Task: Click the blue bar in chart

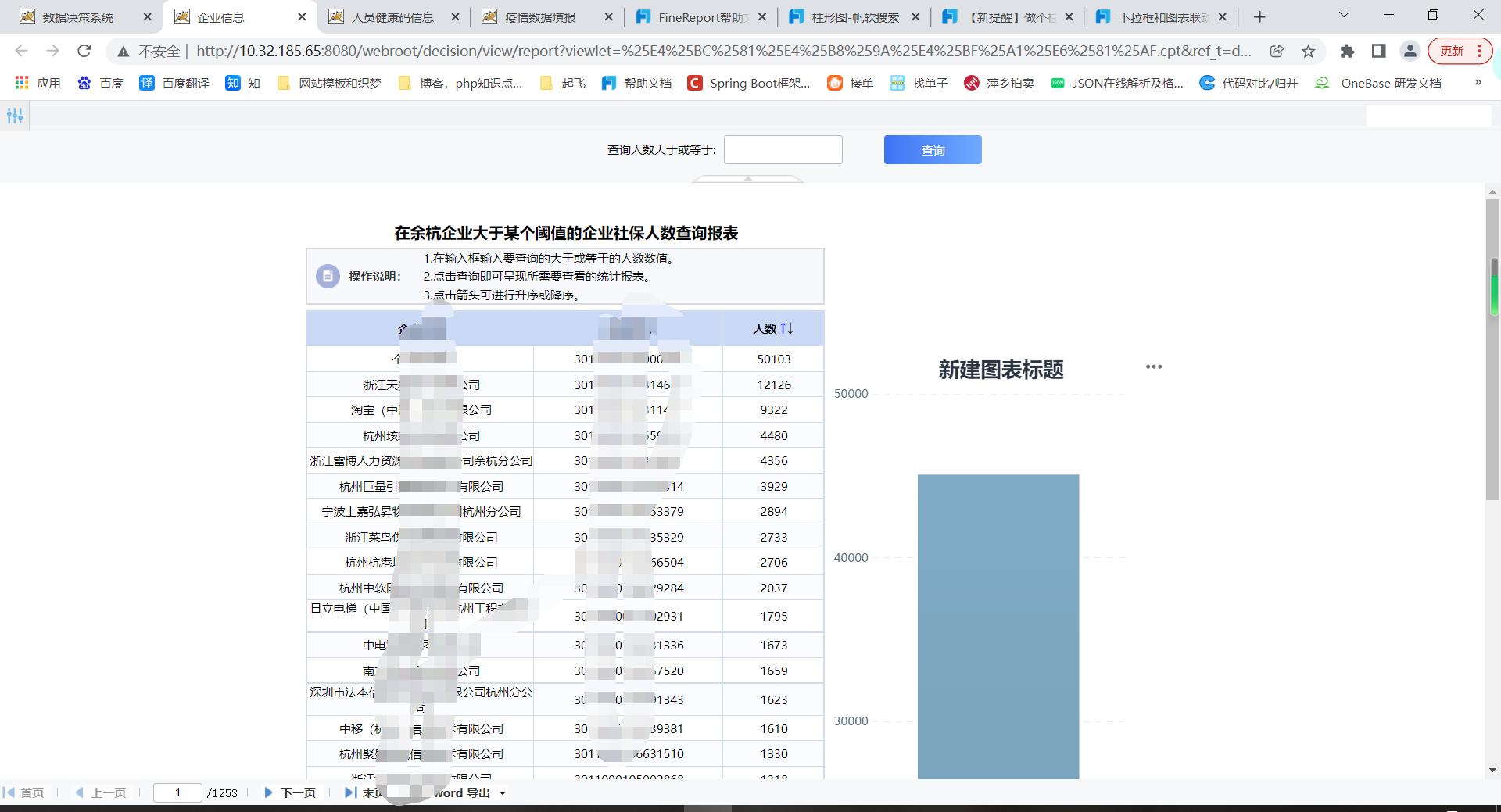Action: coord(998,625)
